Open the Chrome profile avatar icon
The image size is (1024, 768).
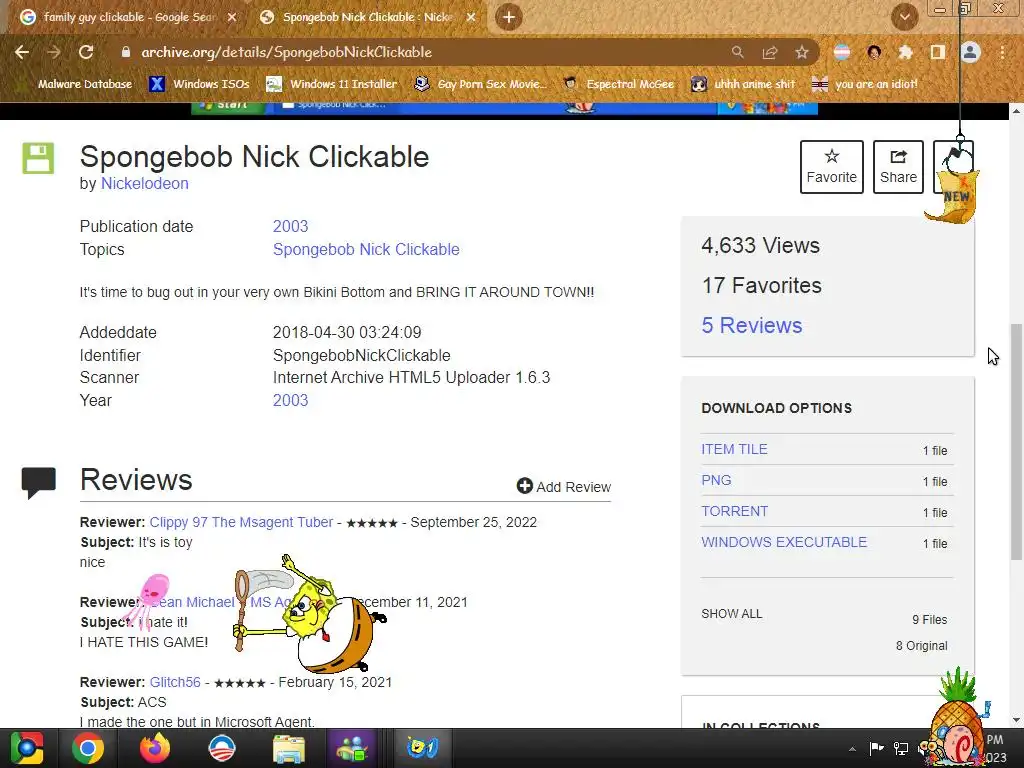tap(970, 52)
